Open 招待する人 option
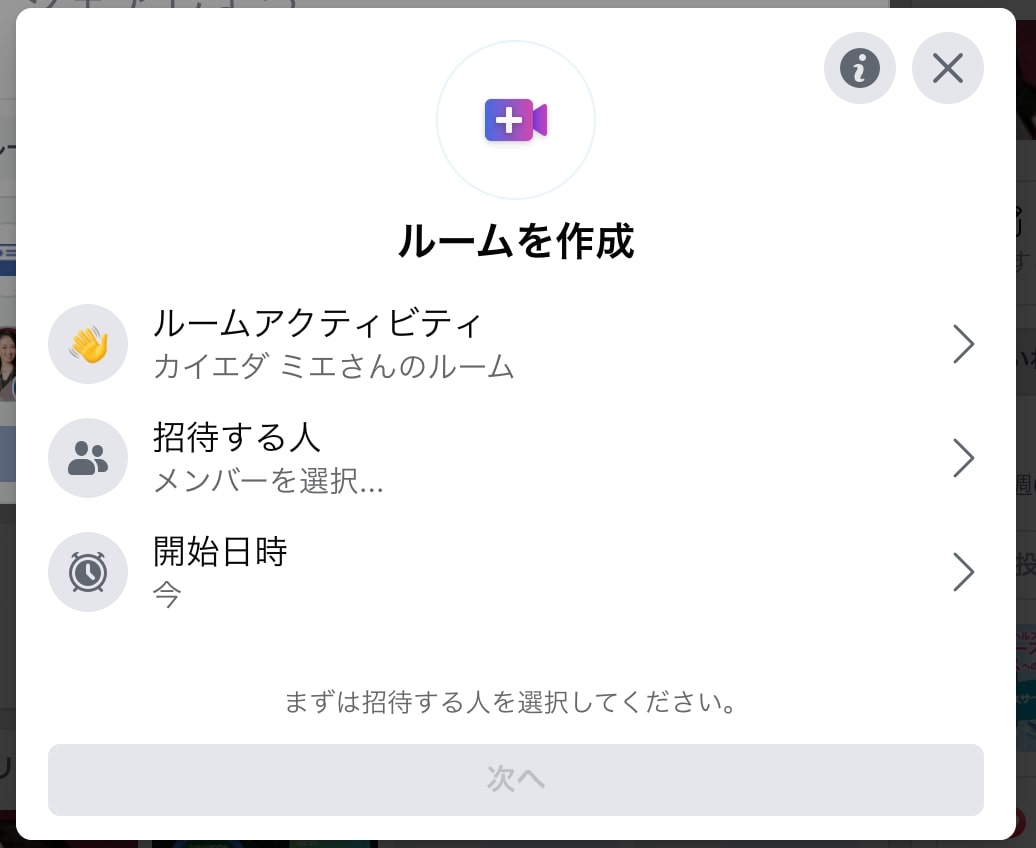The width and height of the screenshot is (1036, 848). point(515,458)
